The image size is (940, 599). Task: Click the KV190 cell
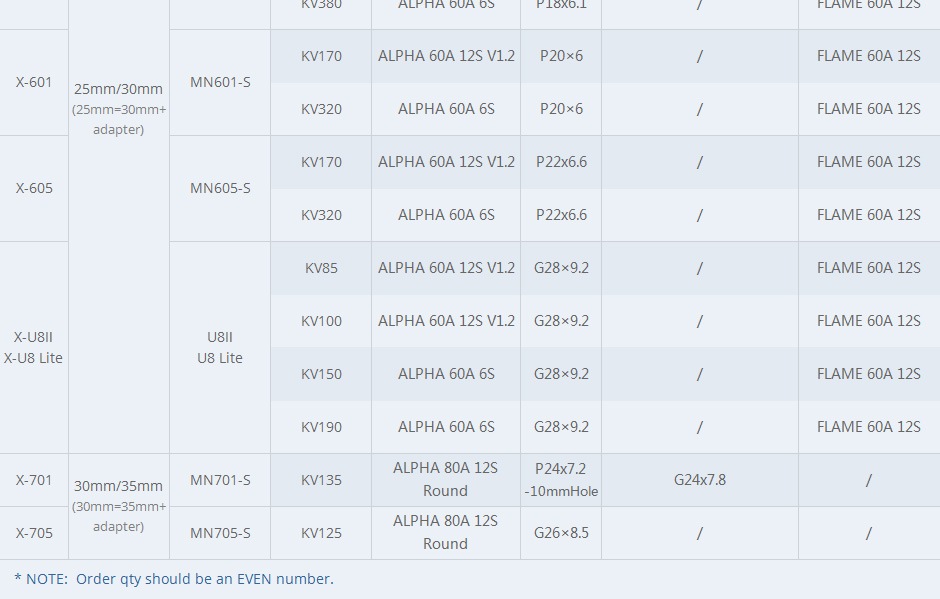pyautogui.click(x=321, y=427)
